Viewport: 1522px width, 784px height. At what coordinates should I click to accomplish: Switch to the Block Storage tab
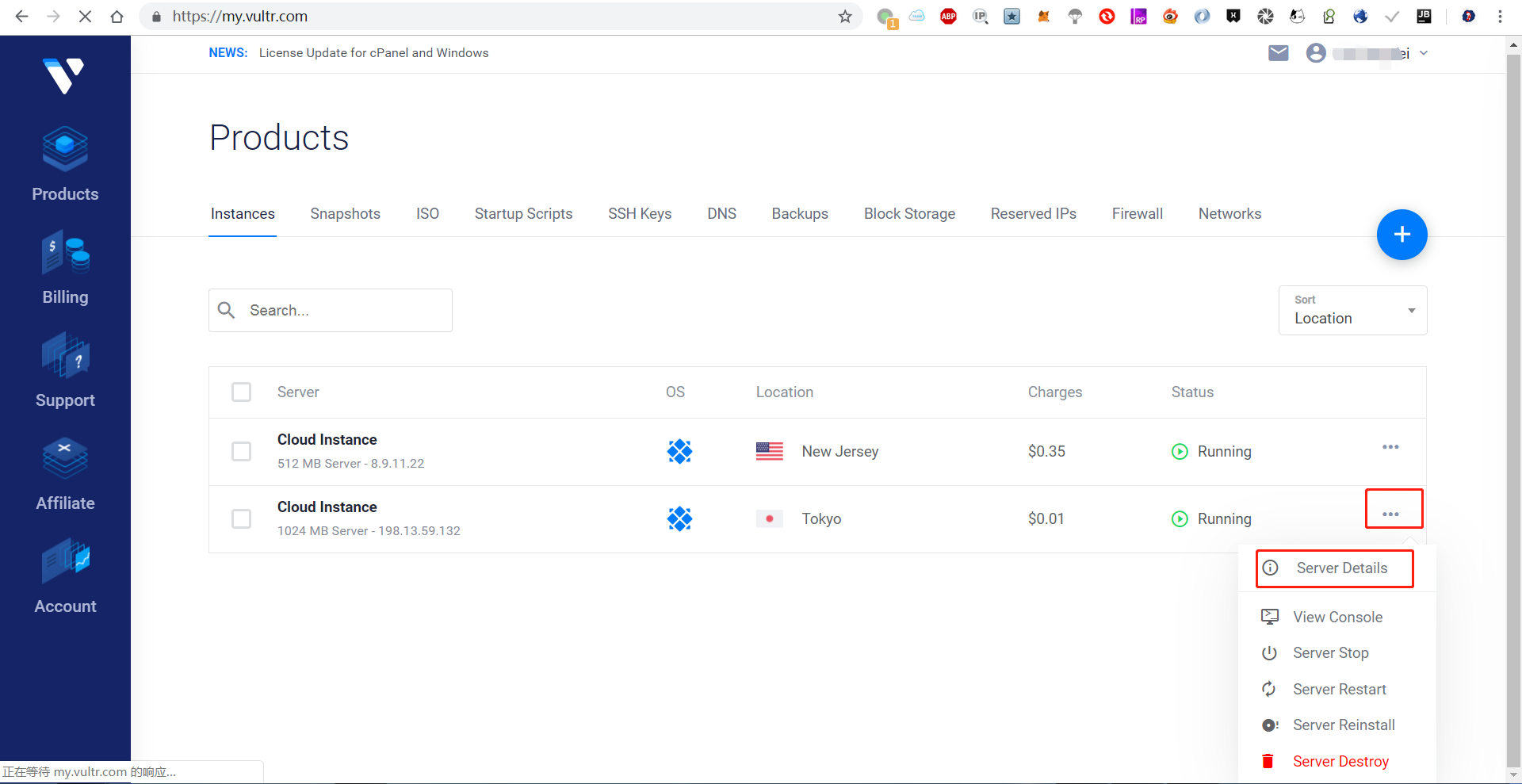pyautogui.click(x=909, y=214)
